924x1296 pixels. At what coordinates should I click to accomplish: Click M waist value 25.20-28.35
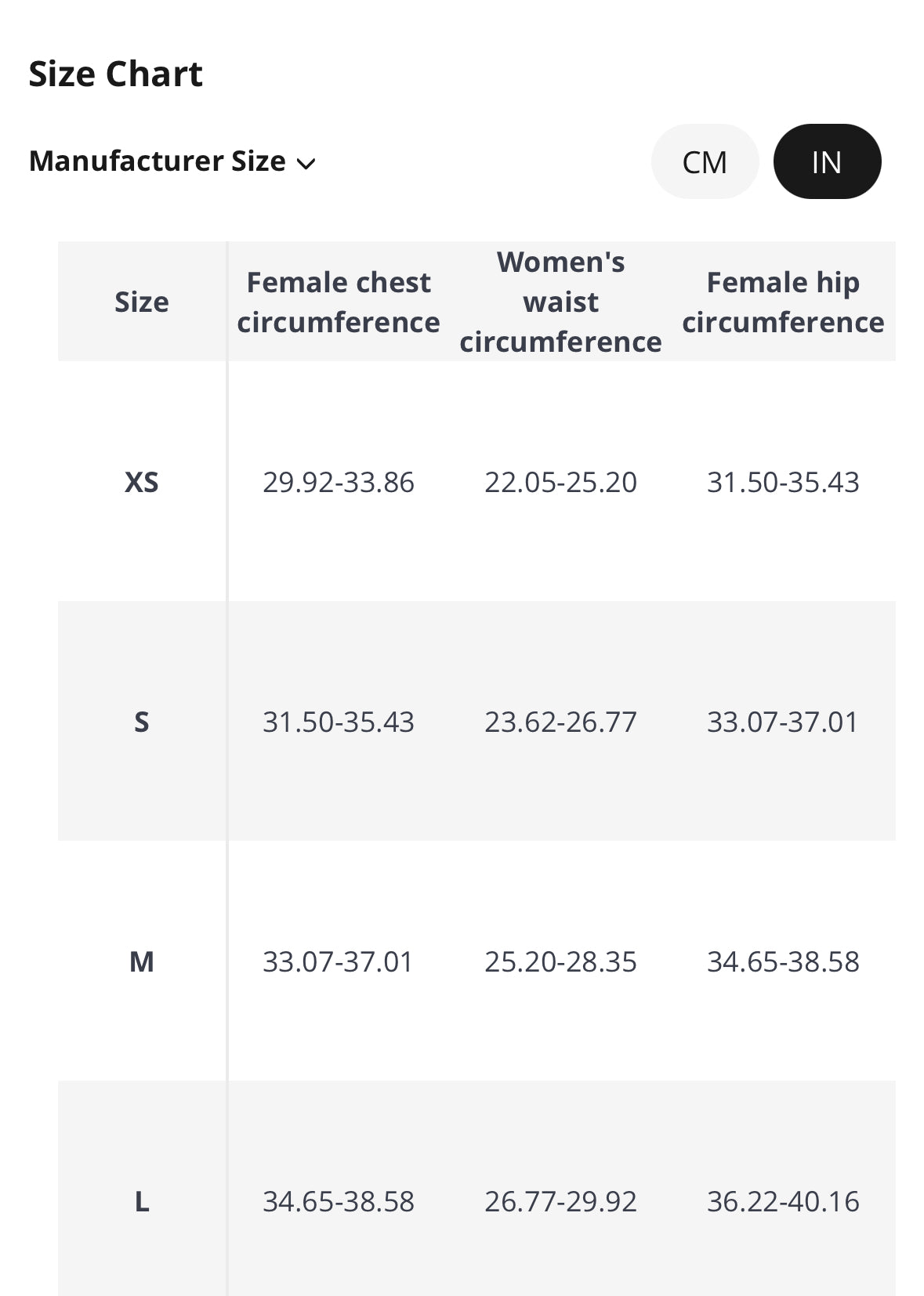tap(560, 961)
